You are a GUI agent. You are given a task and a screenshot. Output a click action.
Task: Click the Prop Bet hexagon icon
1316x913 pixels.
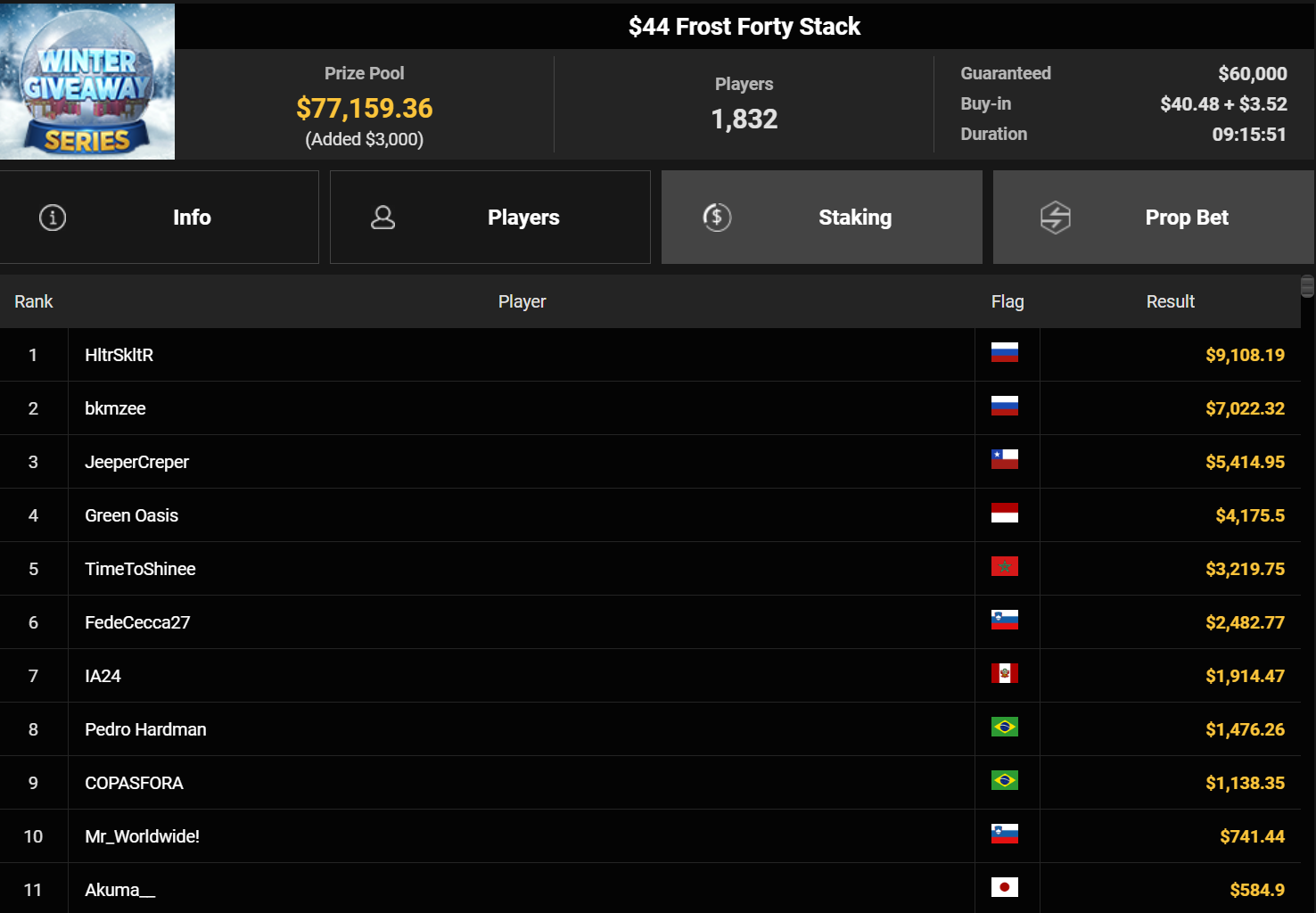point(1056,218)
